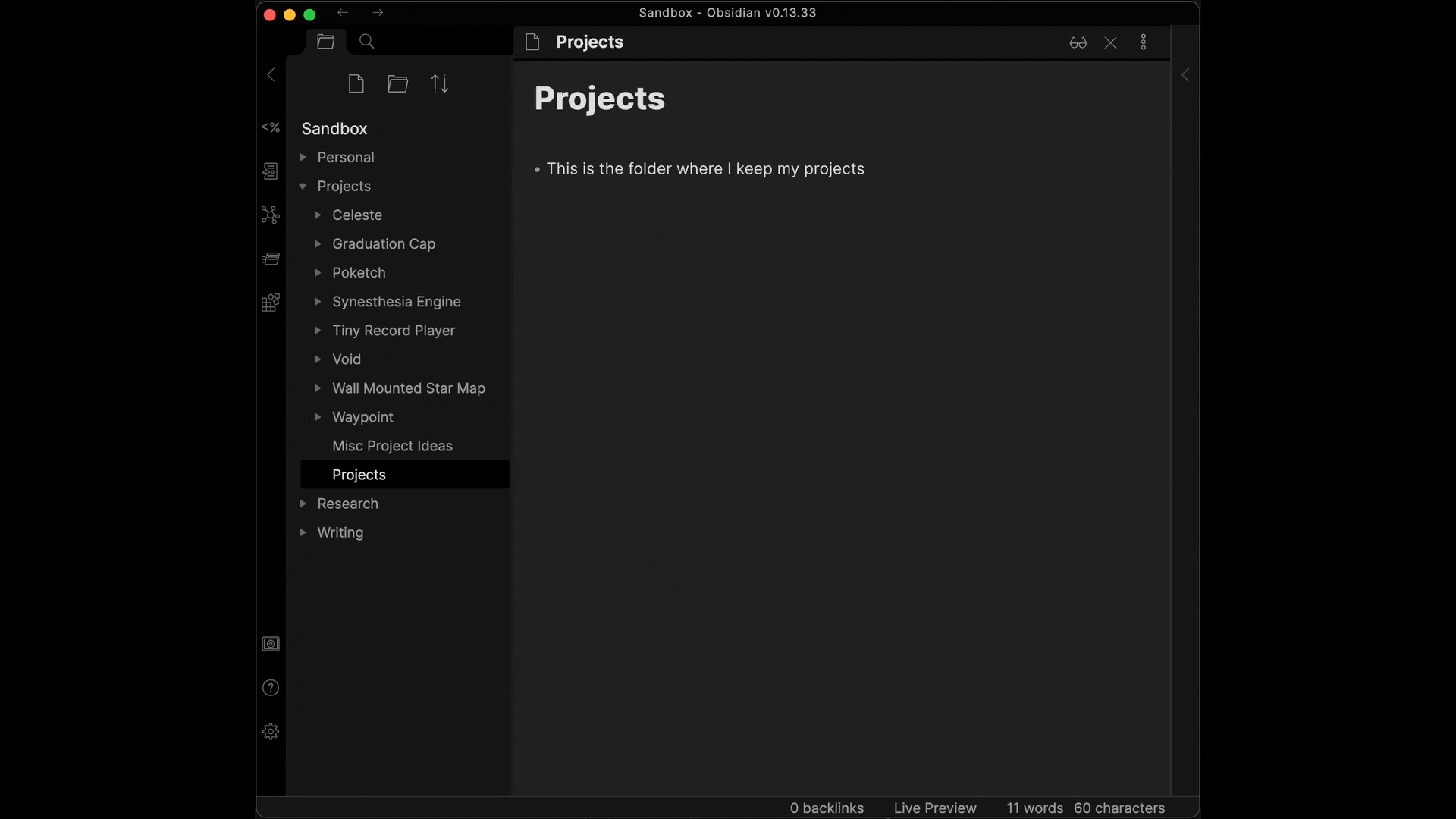Expand the right sidebar chevron
The image size is (1456, 819).
coord(1185,74)
